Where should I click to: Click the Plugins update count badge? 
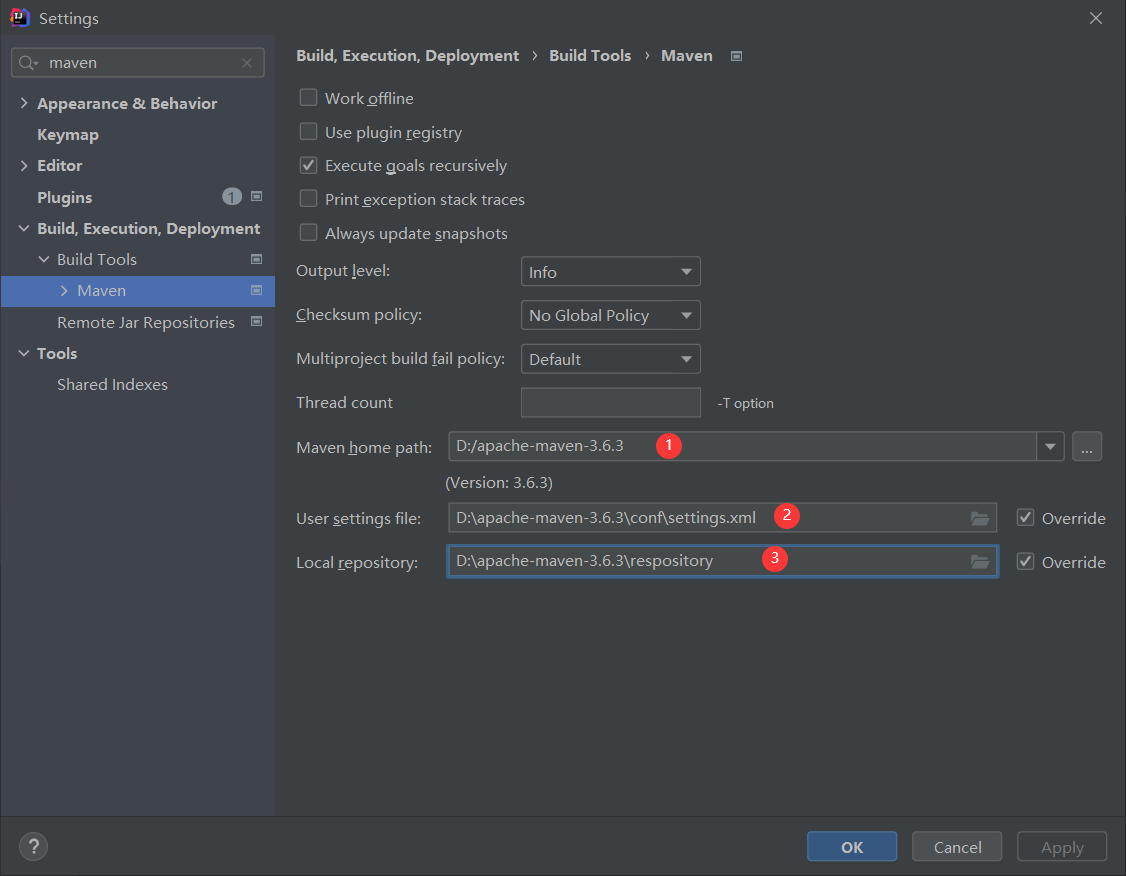[x=232, y=196]
